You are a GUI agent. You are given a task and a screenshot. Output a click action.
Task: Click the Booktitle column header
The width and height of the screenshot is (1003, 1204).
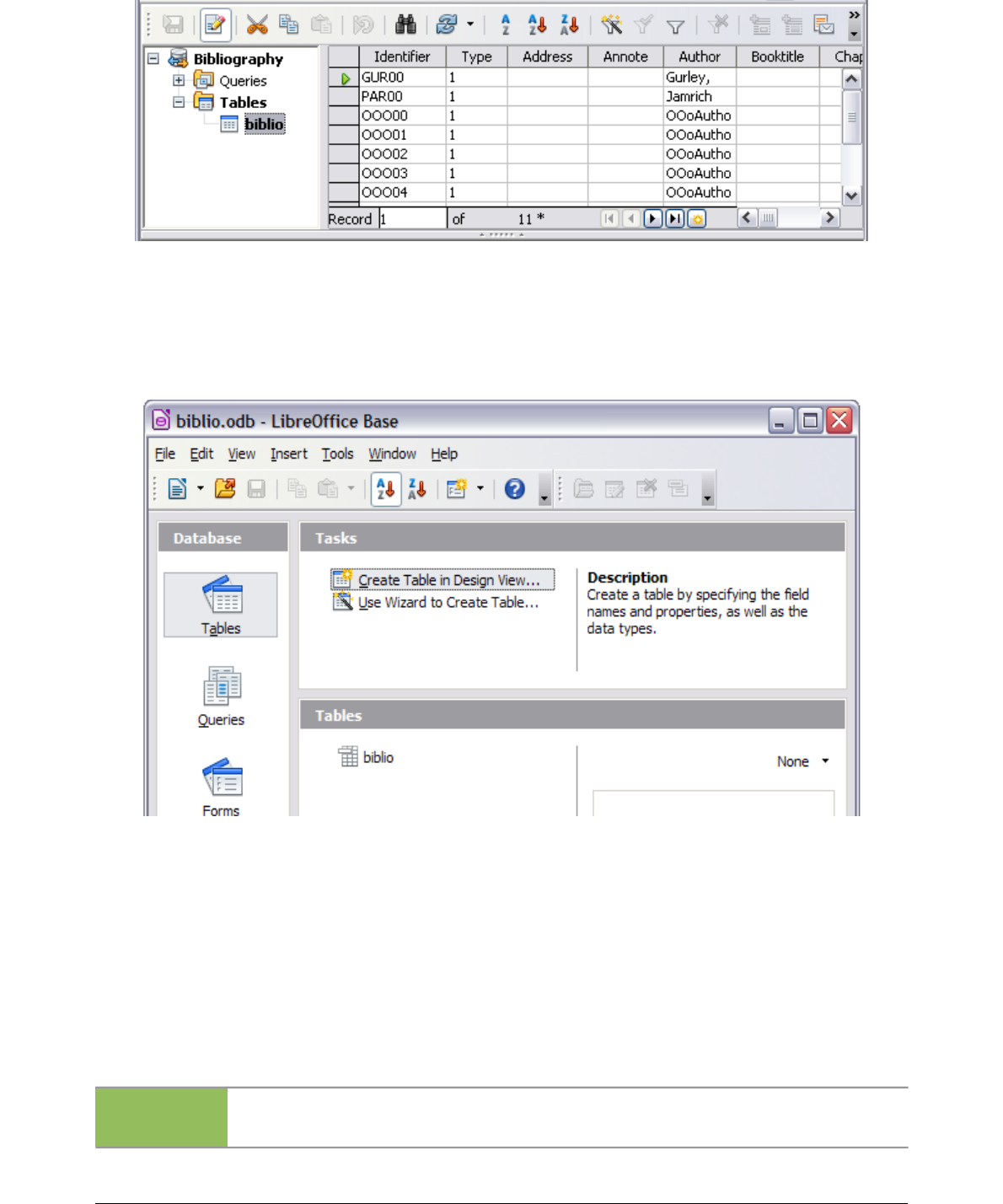(x=777, y=56)
